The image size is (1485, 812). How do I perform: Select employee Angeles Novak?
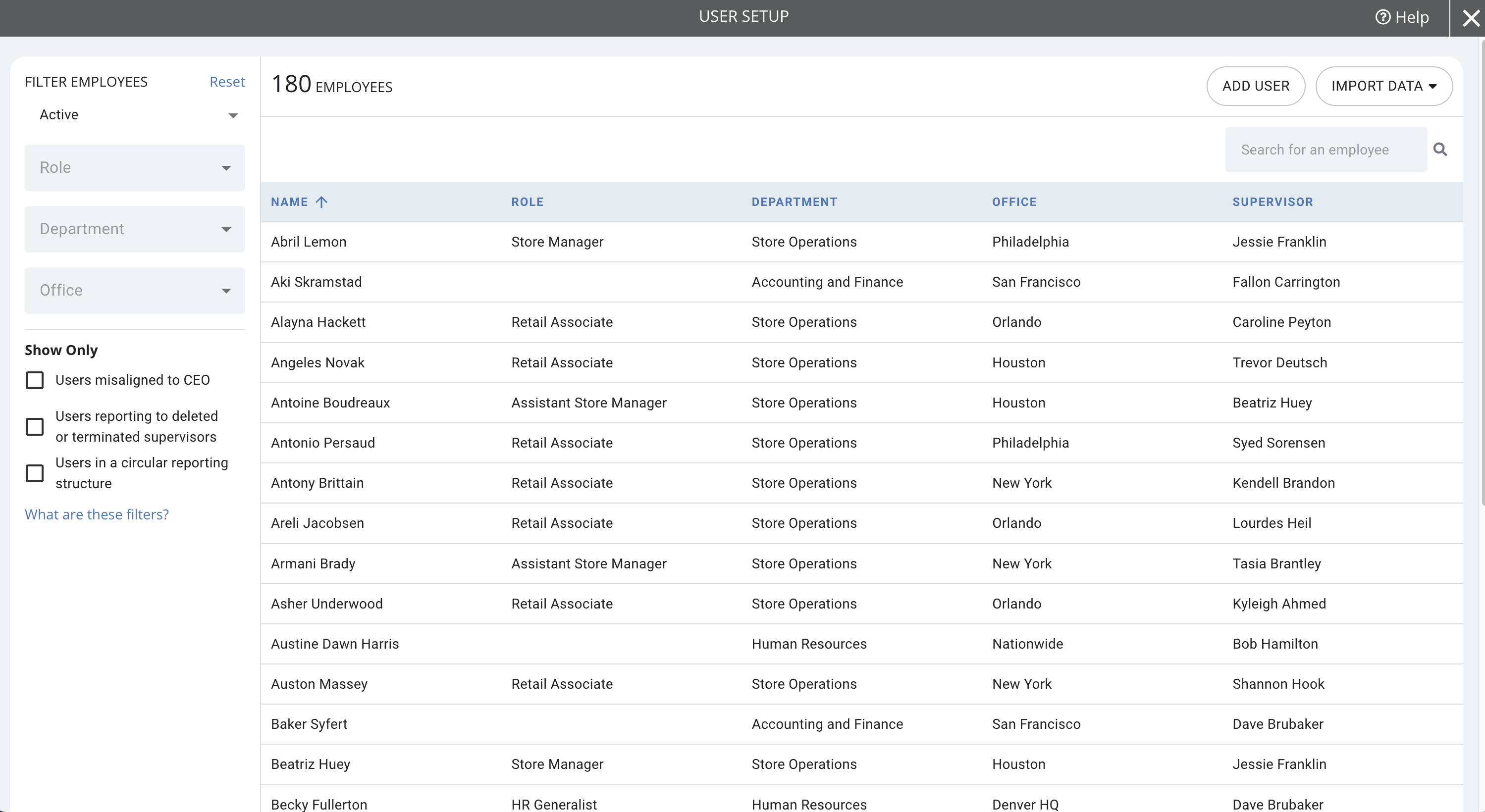(x=318, y=363)
